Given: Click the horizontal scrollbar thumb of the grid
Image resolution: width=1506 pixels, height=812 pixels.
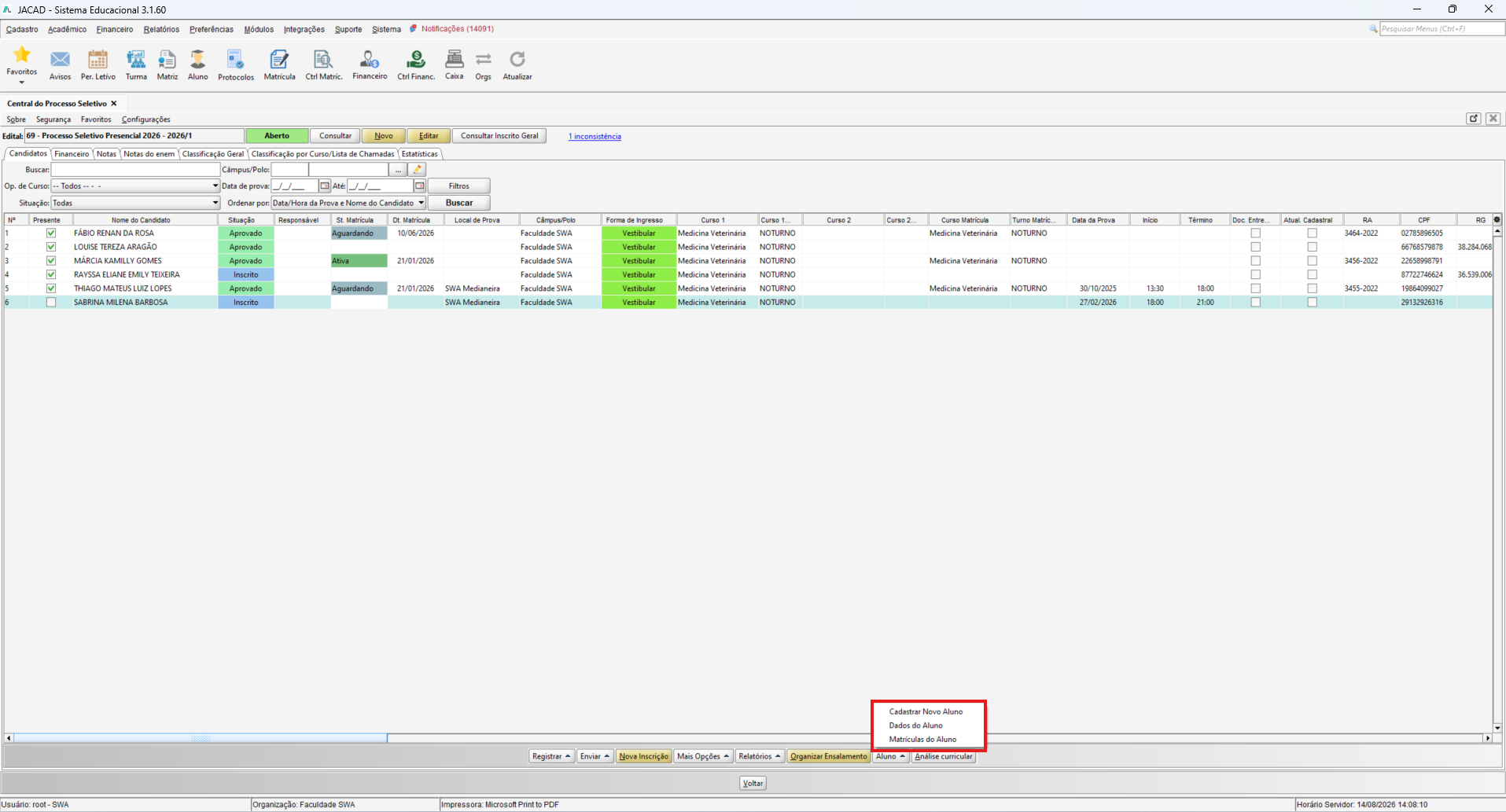Looking at the screenshot, I should point(201,738).
